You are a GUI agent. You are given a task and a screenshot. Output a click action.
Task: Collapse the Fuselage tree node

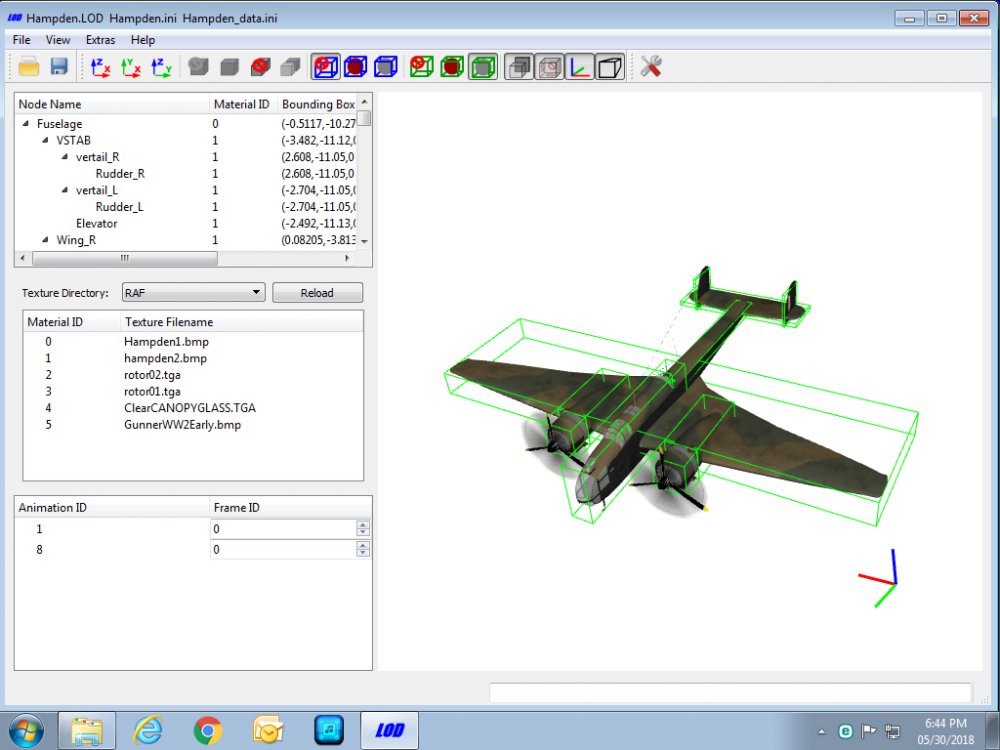tap(26, 123)
